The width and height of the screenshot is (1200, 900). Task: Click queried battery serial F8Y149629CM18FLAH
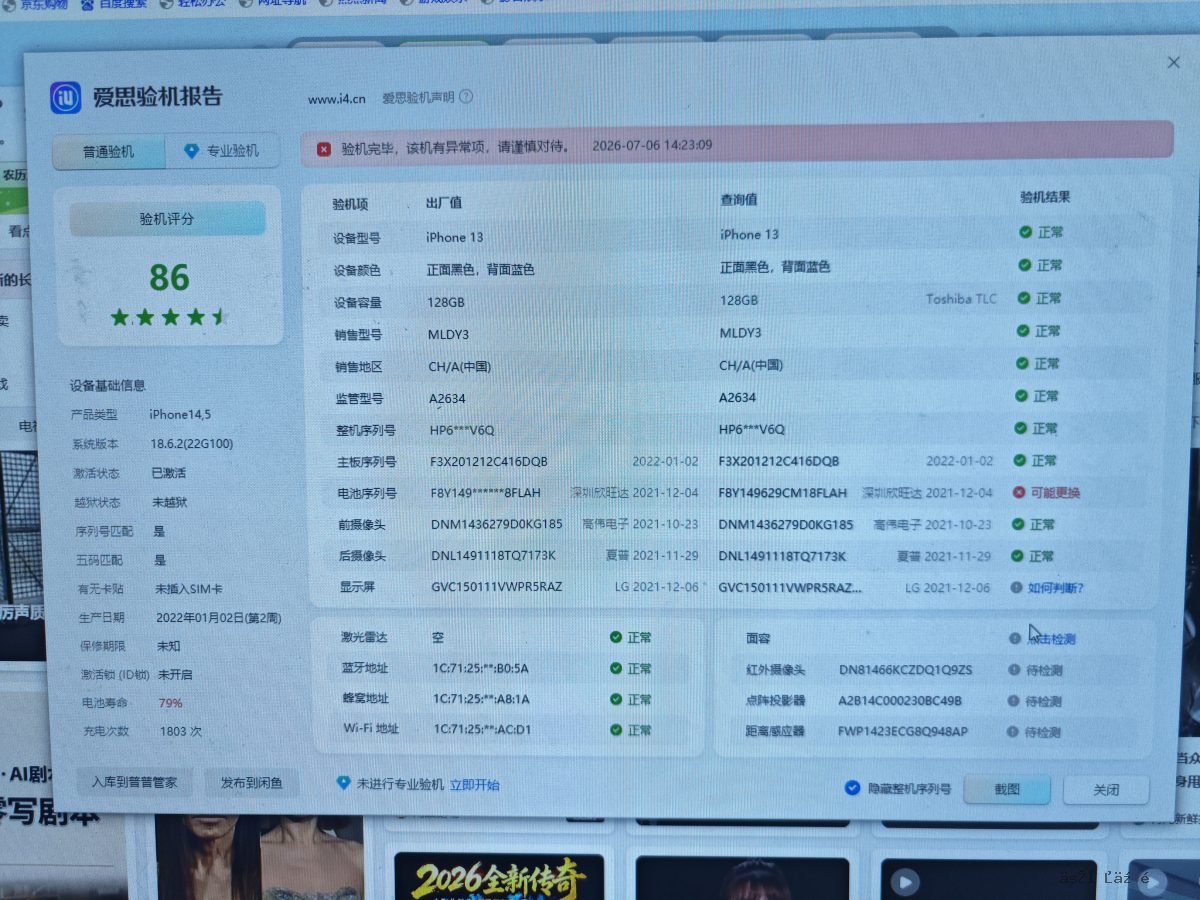click(x=783, y=493)
